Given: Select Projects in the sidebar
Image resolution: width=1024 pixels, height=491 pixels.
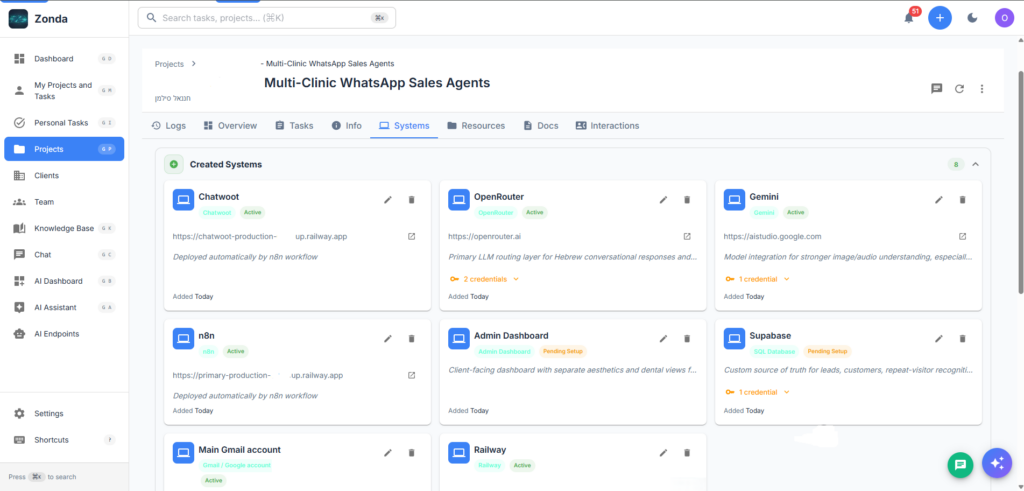Looking at the screenshot, I should [x=64, y=149].
